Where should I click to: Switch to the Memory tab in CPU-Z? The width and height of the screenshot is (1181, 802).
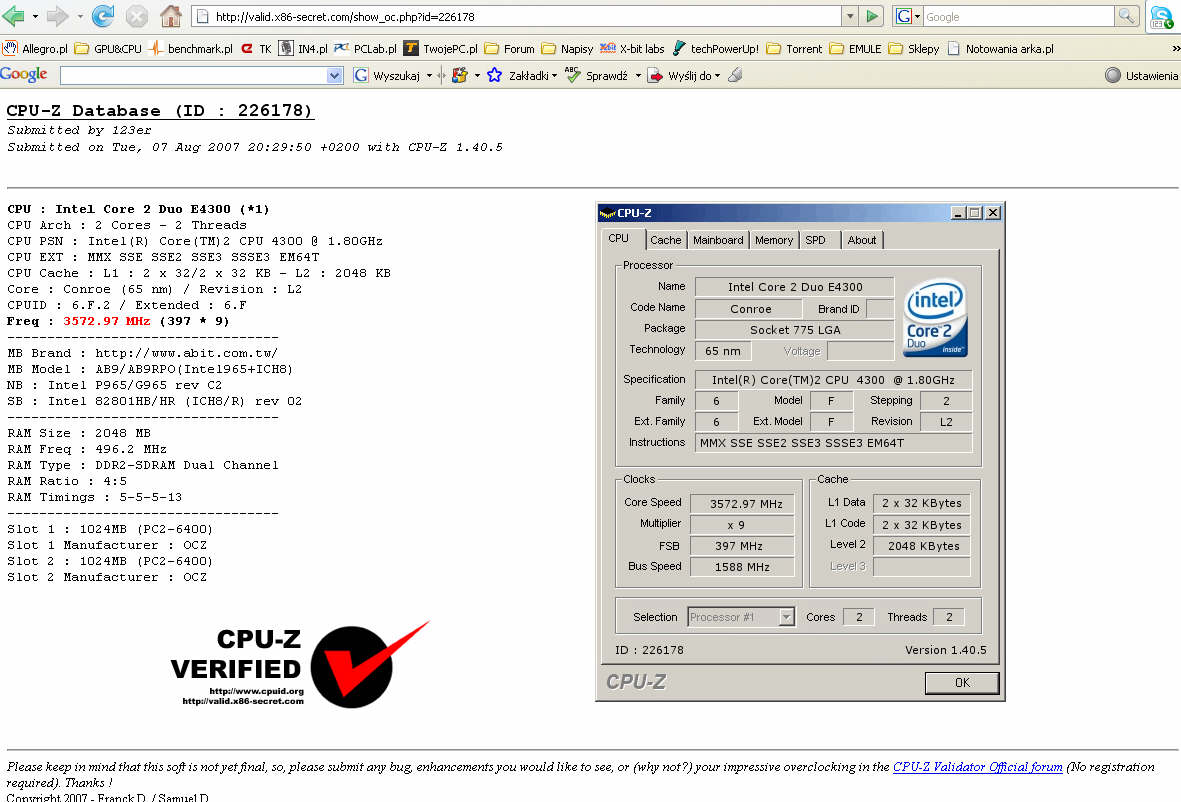click(774, 240)
